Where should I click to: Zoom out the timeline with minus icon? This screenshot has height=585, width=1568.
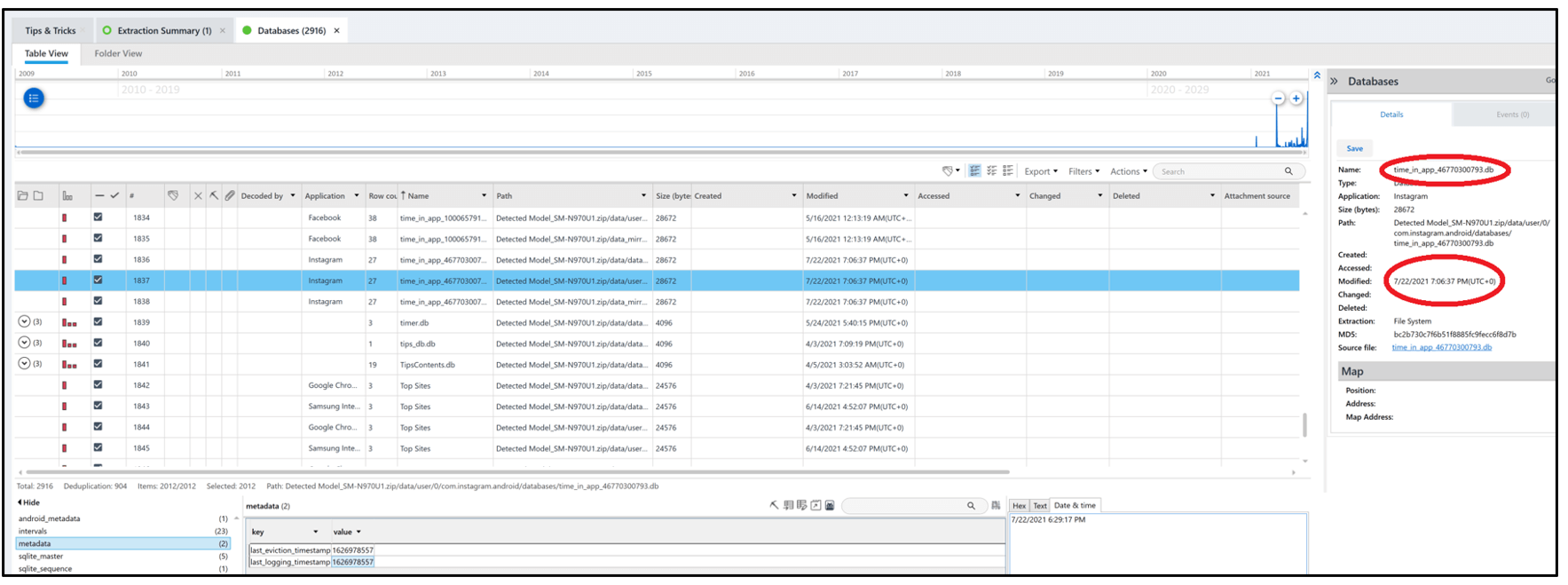tap(1279, 99)
